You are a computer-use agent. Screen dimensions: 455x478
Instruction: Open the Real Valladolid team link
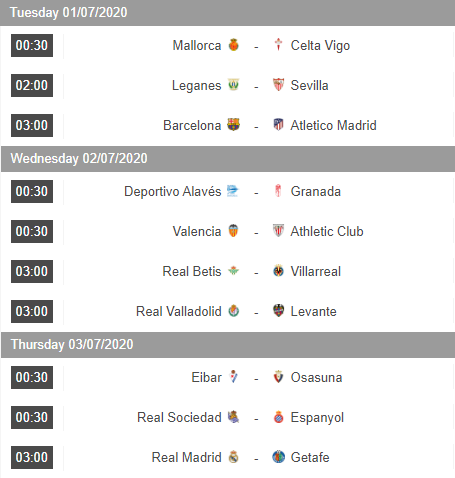pos(179,311)
